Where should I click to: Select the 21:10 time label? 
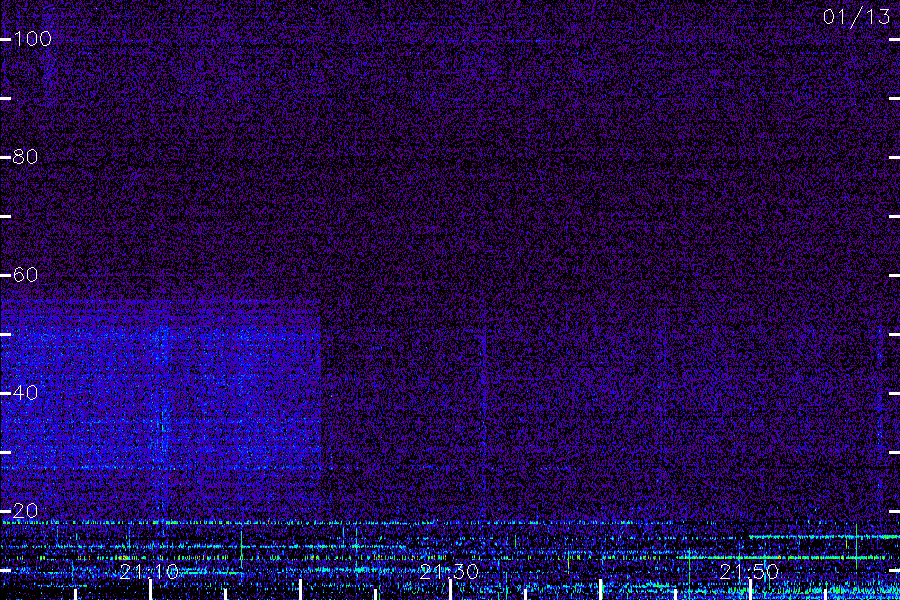point(150,572)
